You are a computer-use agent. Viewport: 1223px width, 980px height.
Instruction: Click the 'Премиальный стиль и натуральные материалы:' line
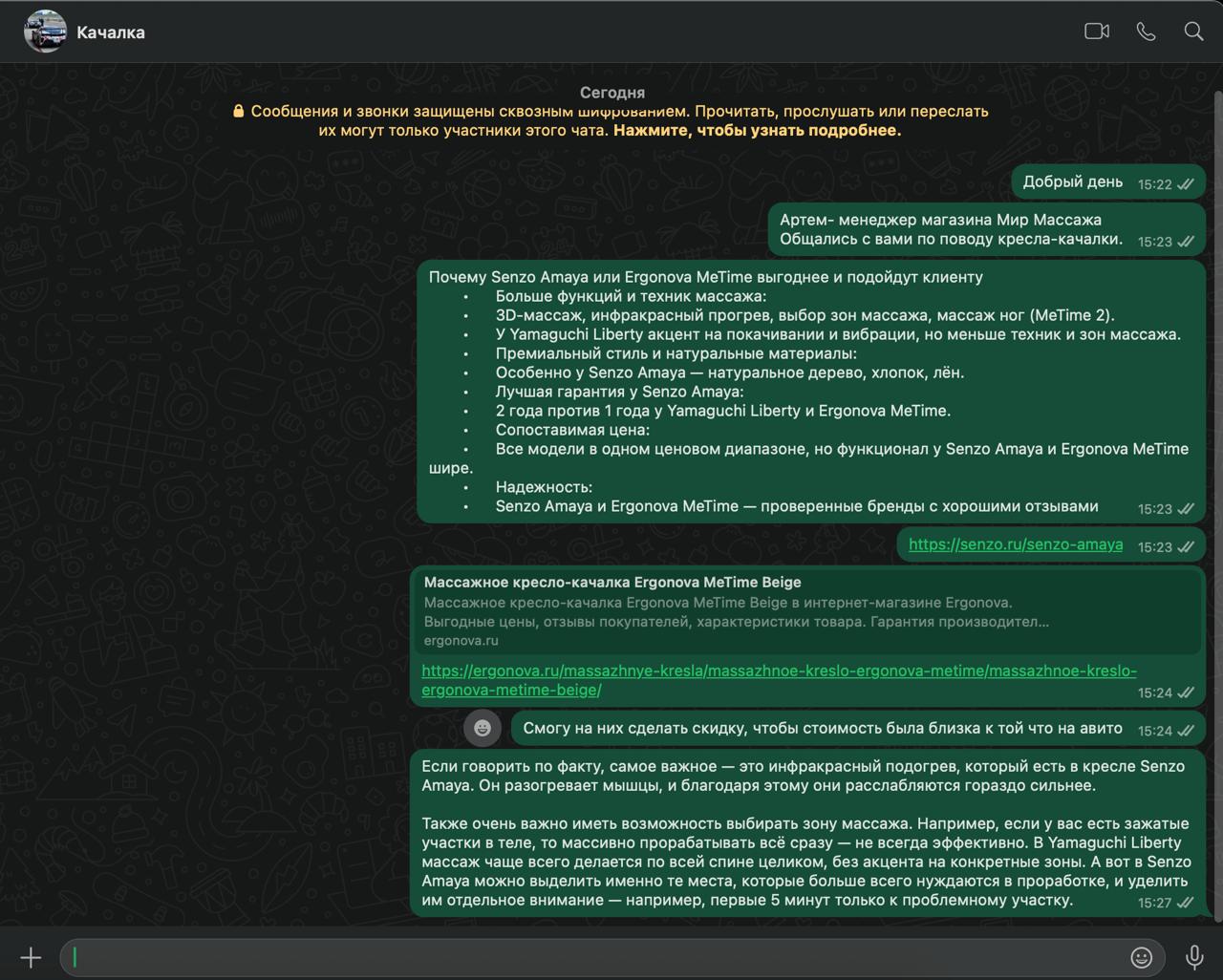(676, 353)
